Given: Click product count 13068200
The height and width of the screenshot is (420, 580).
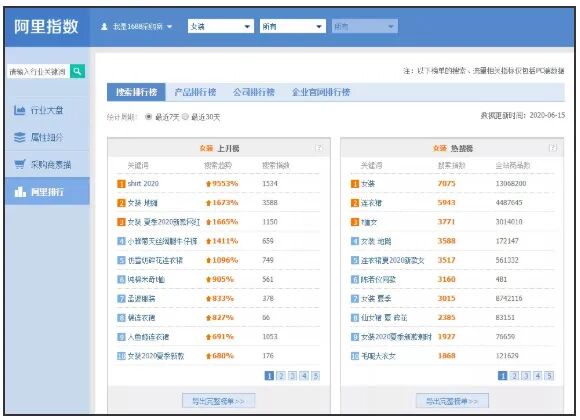Looking at the screenshot, I should tap(511, 184).
